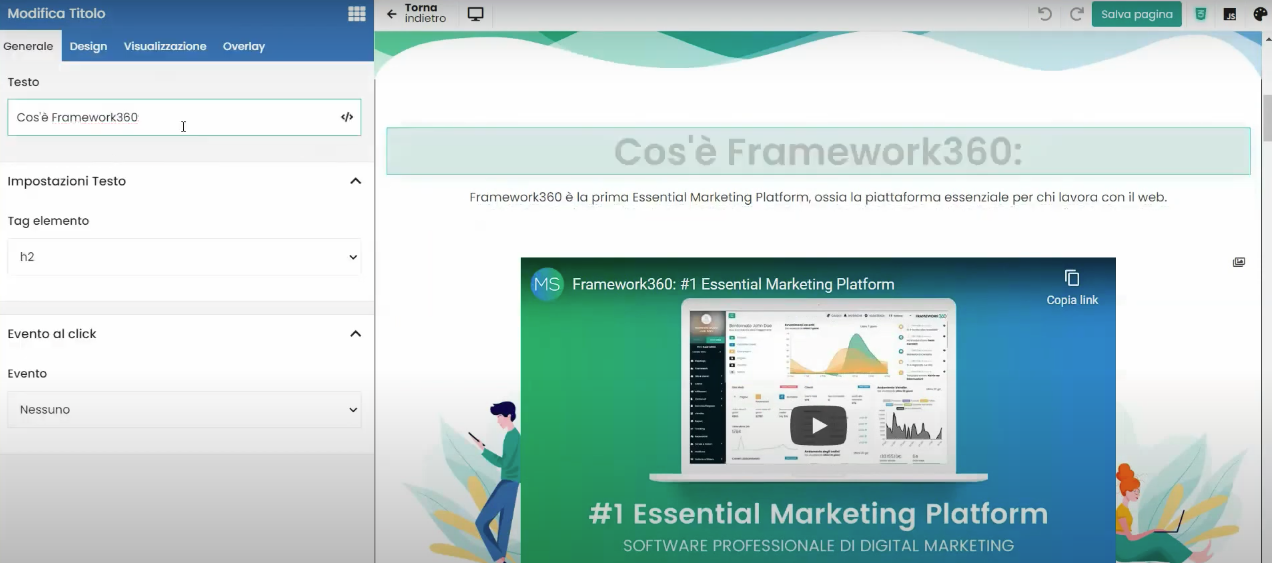Switch to the Visualizzazione tab
Screen dimensions: 1272x563
165,46
